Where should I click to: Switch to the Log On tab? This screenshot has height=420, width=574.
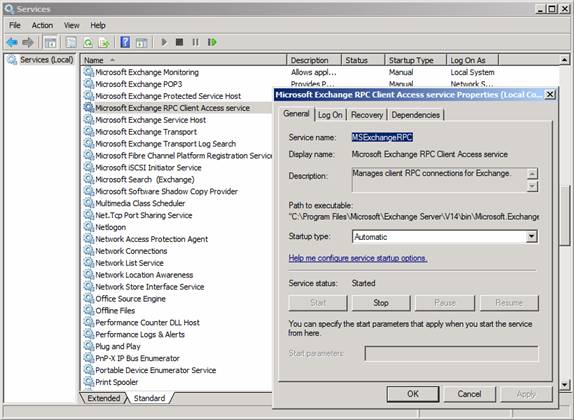[330, 115]
